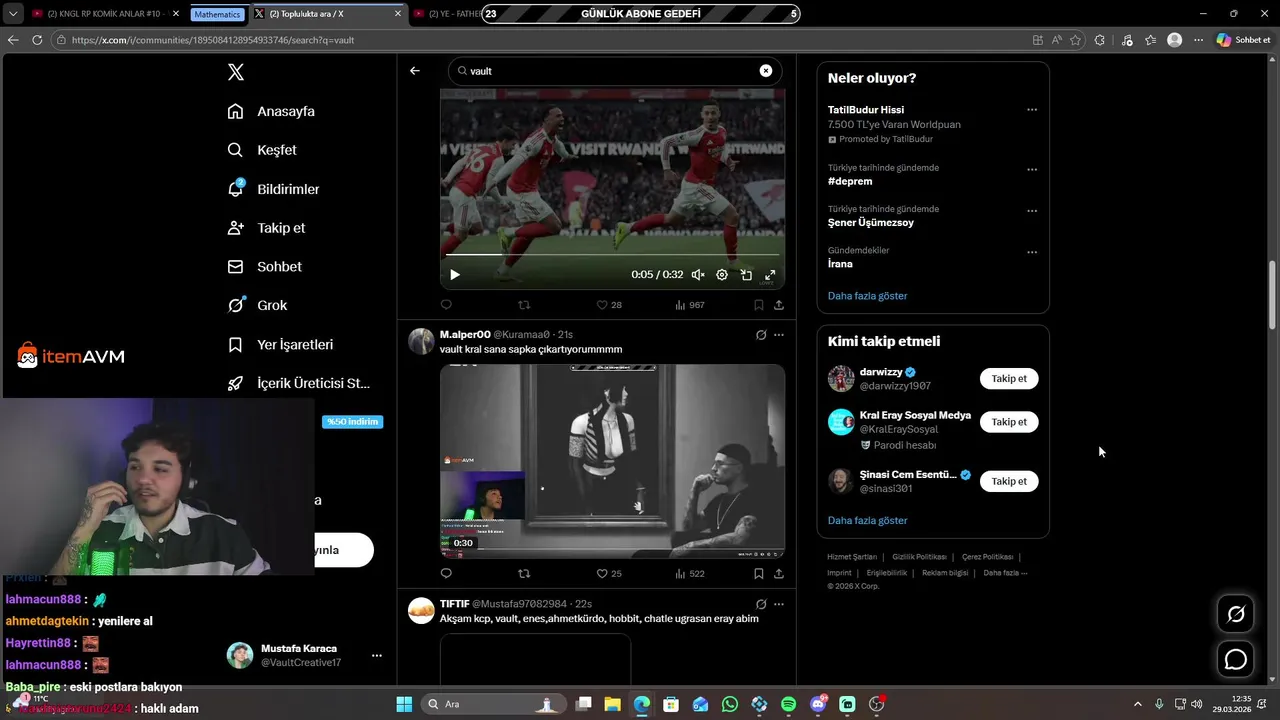1280x720 pixels.
Task: View analytics showing 967 views
Action: 690,305
